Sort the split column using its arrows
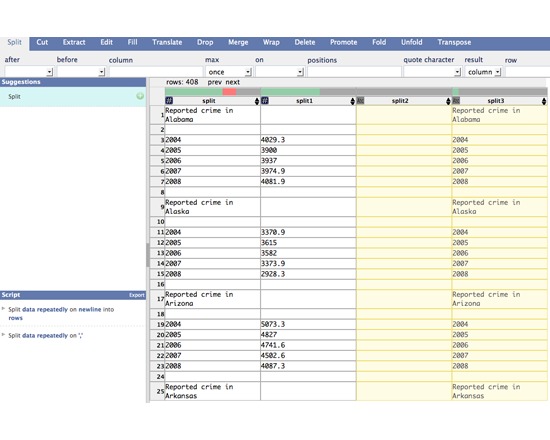Viewport: 550px width, 440px height. click(x=257, y=101)
